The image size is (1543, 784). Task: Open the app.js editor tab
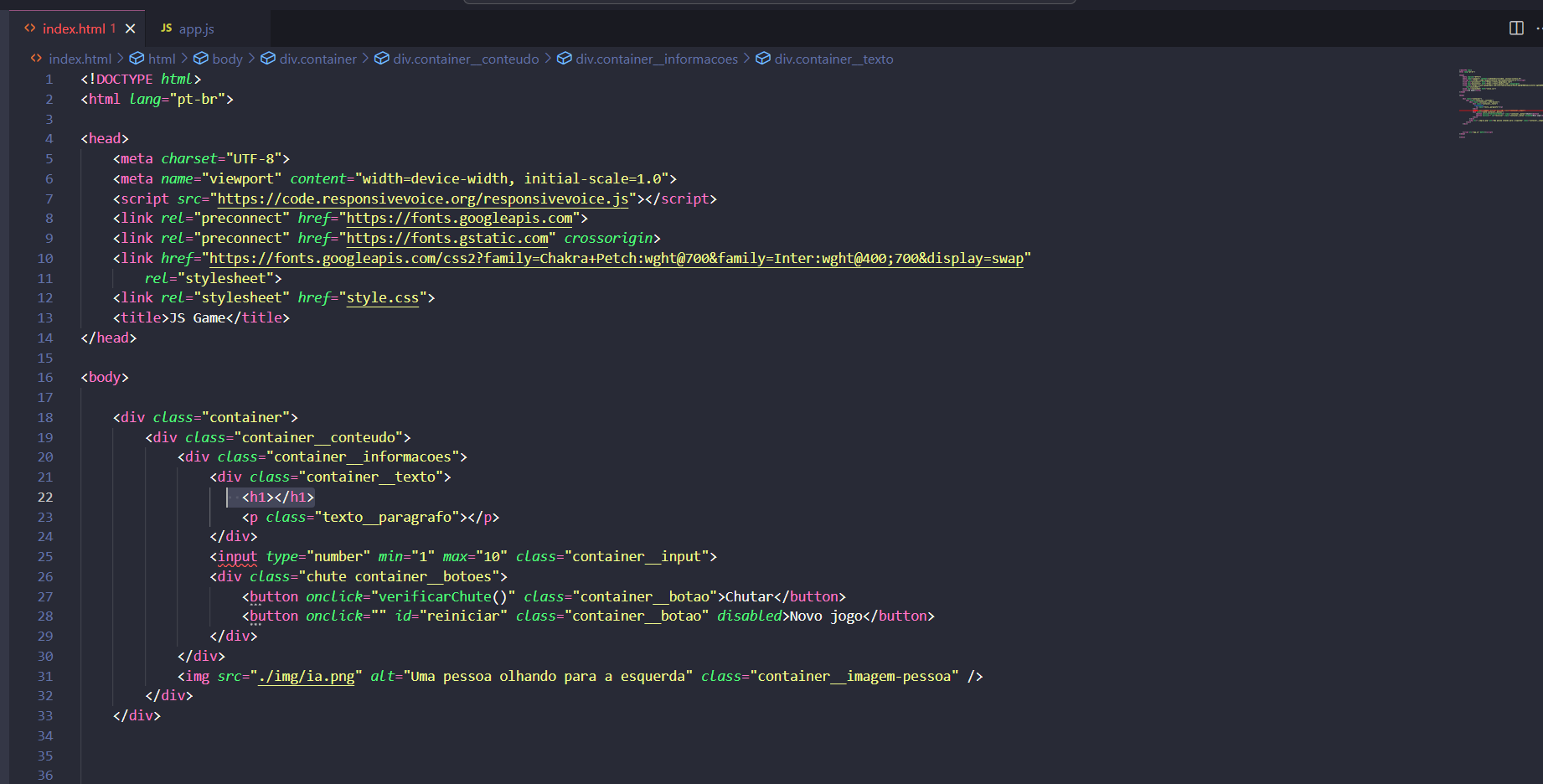click(197, 28)
